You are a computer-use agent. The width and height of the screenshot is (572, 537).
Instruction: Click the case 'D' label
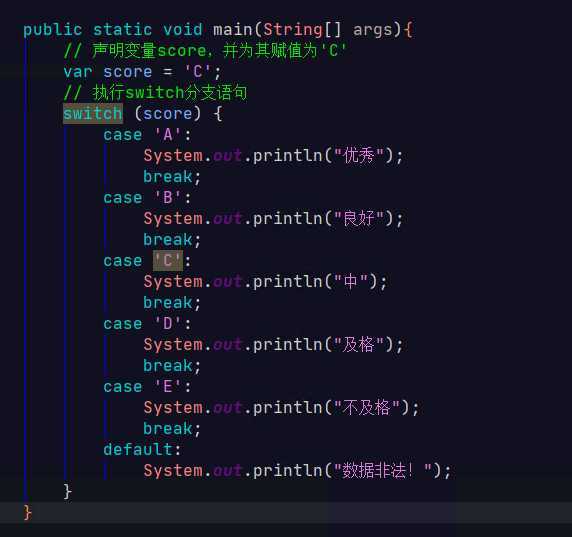[147, 324]
